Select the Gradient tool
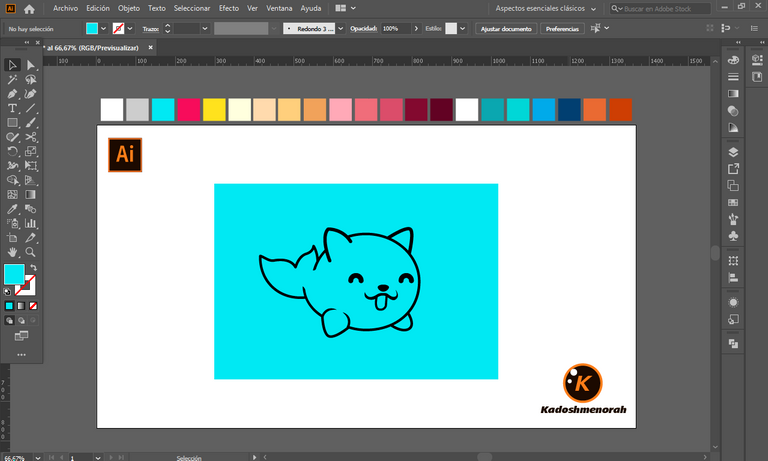Screen dimensions: 768x461 pos(30,194)
